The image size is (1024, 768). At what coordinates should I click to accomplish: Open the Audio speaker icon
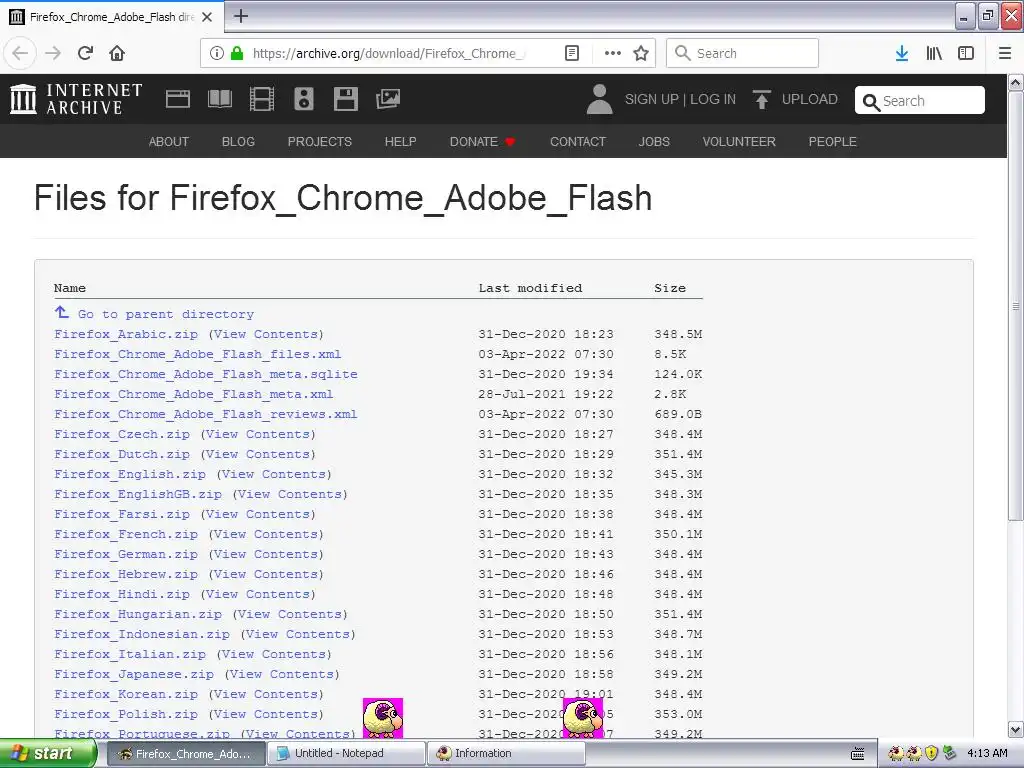(x=304, y=99)
